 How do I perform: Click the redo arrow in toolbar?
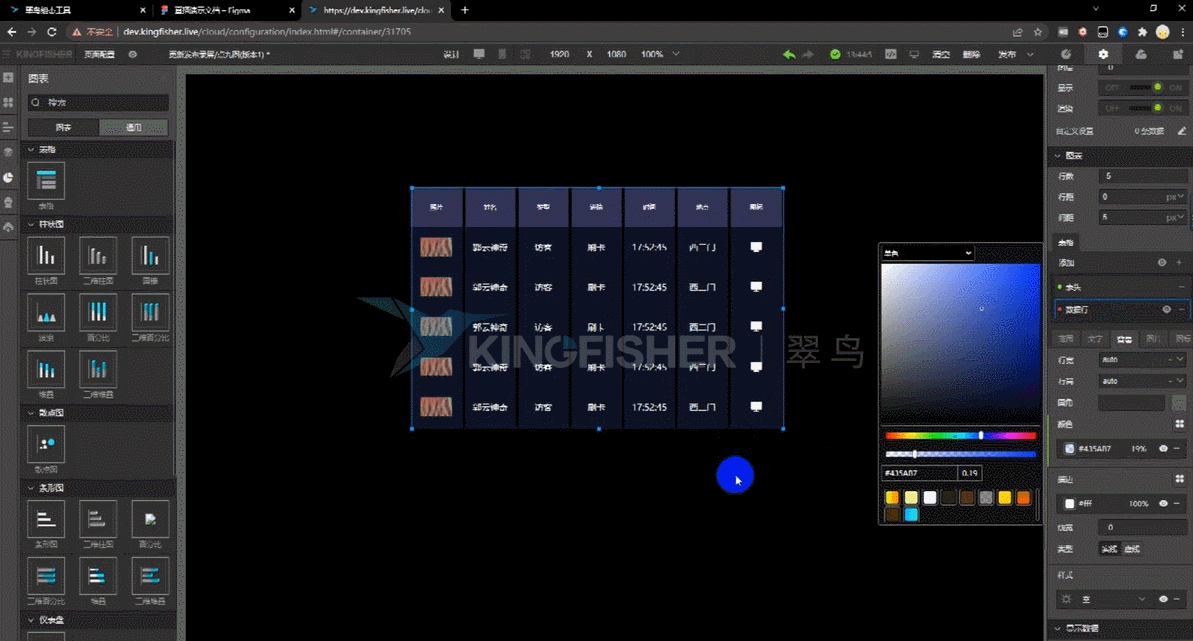tap(808, 54)
